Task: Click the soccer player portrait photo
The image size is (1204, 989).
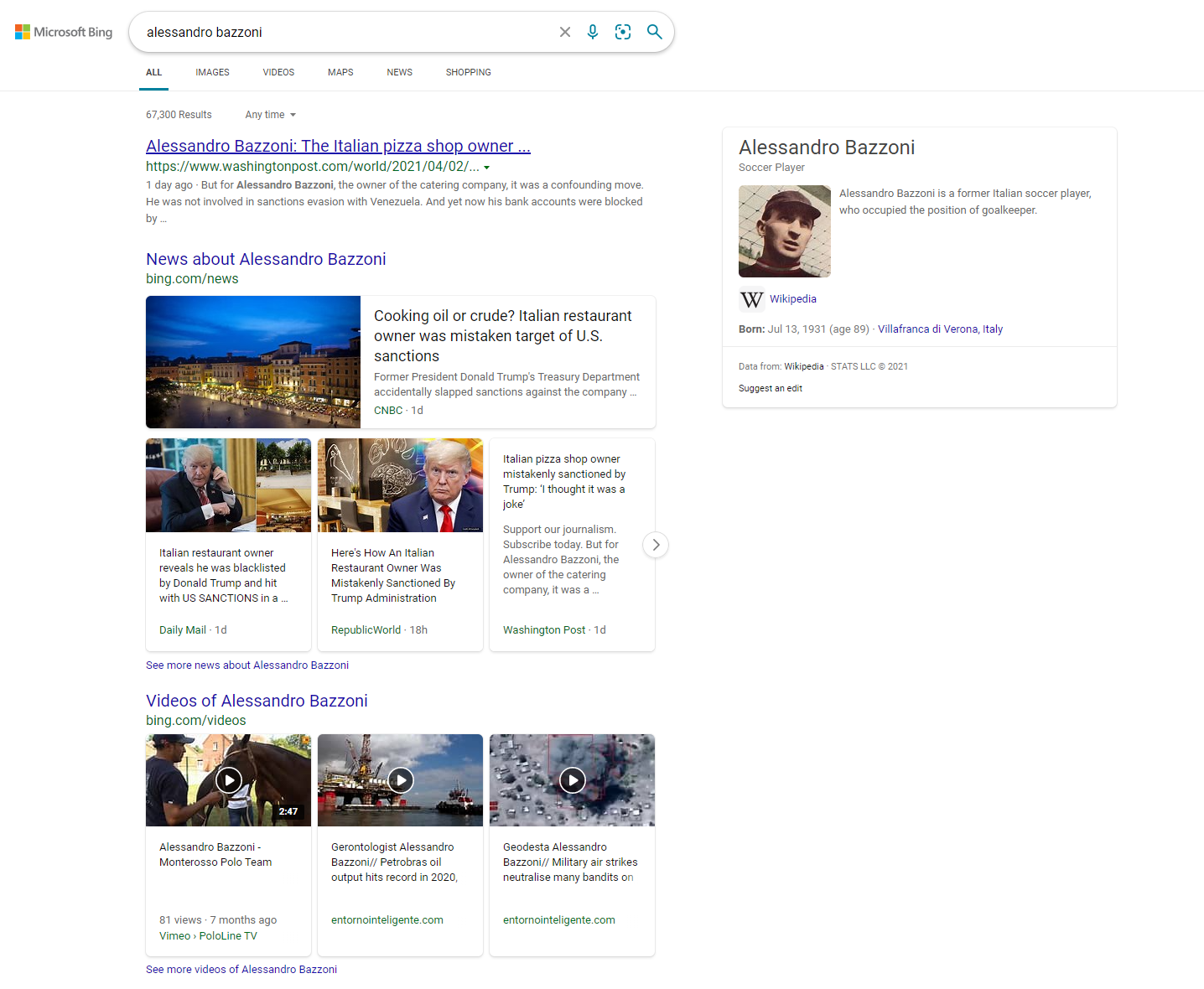Action: click(785, 231)
